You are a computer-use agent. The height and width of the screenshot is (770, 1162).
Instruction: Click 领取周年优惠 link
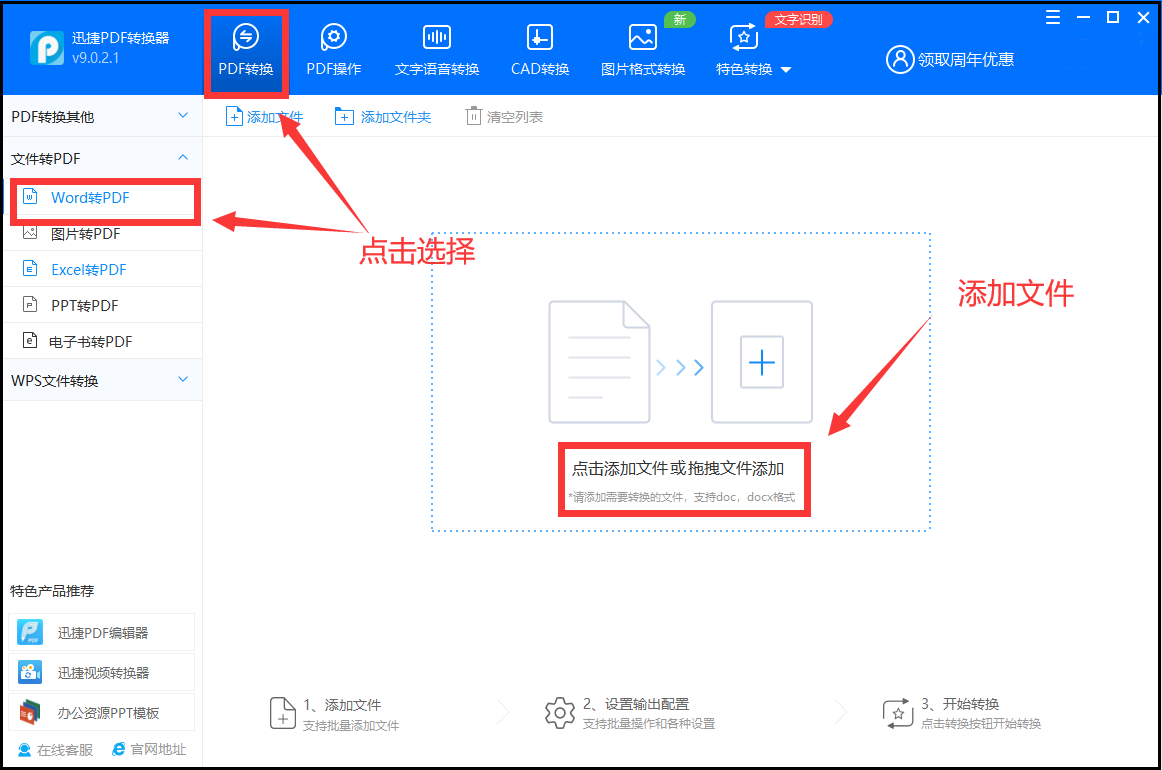point(963,59)
